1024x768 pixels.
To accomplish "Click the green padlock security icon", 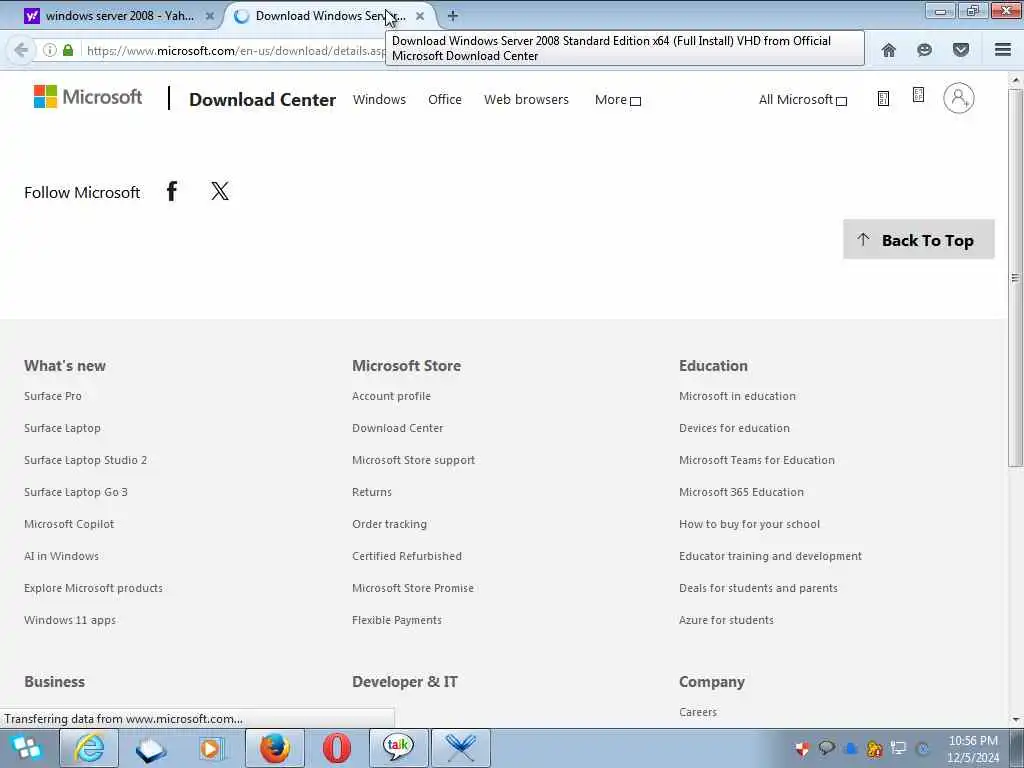I will pyautogui.click(x=68, y=50).
